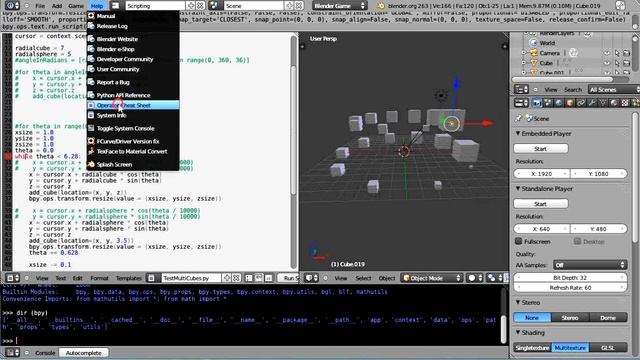Choose Operator Cheat Sheet menu entry

pos(133,105)
